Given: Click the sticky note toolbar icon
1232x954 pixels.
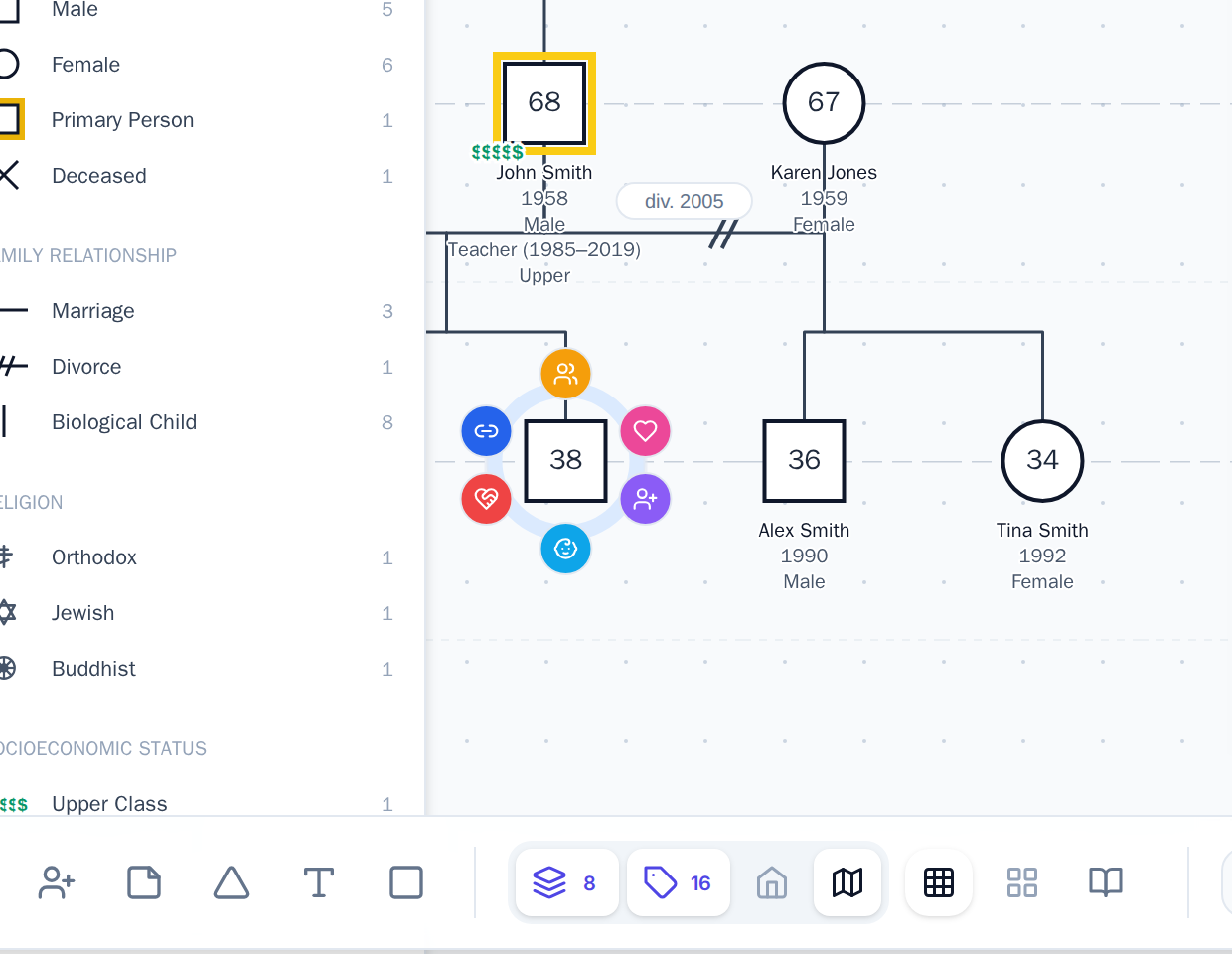Looking at the screenshot, I should [x=144, y=882].
